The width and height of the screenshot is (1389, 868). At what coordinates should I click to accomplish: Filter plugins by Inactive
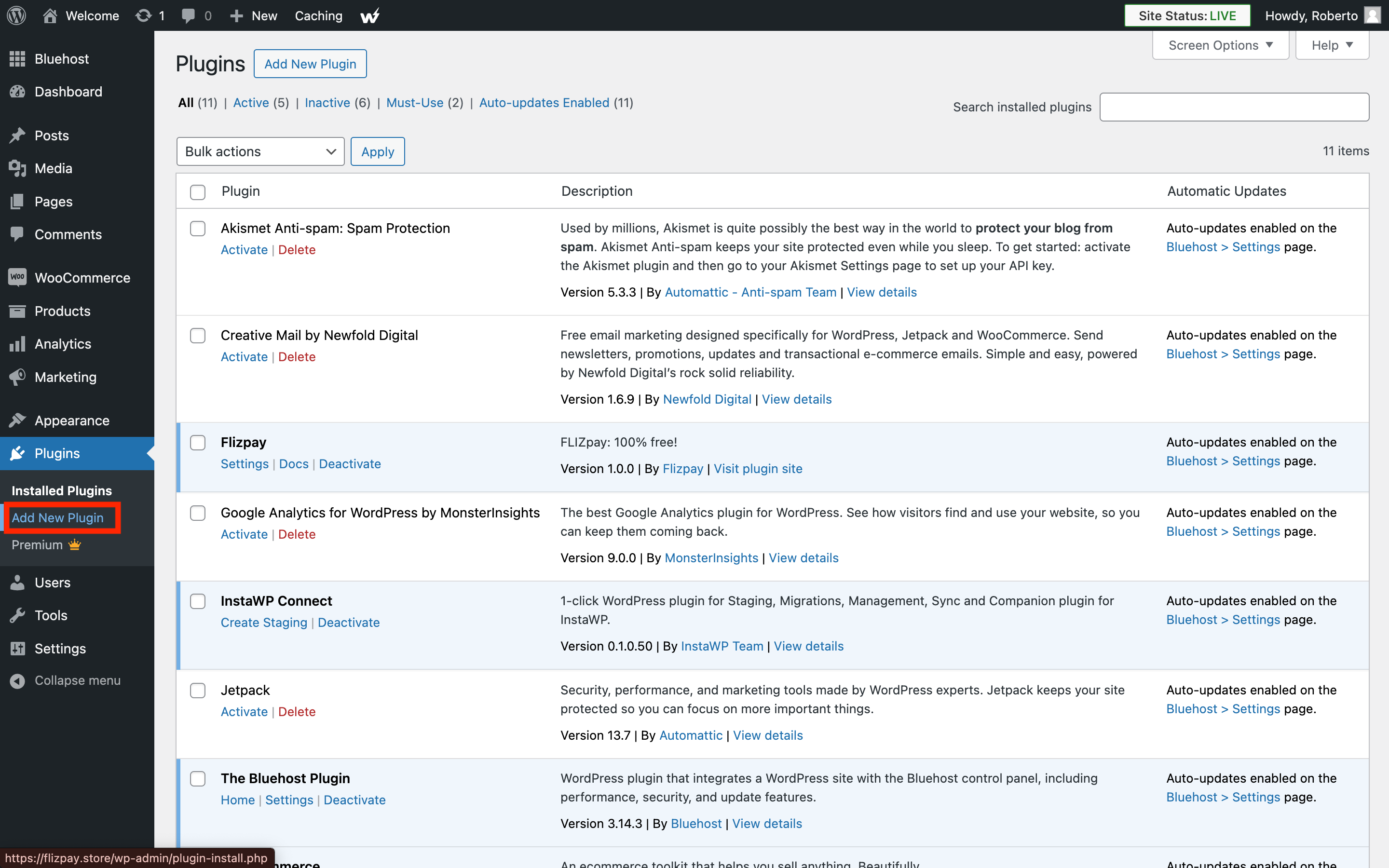(x=327, y=103)
